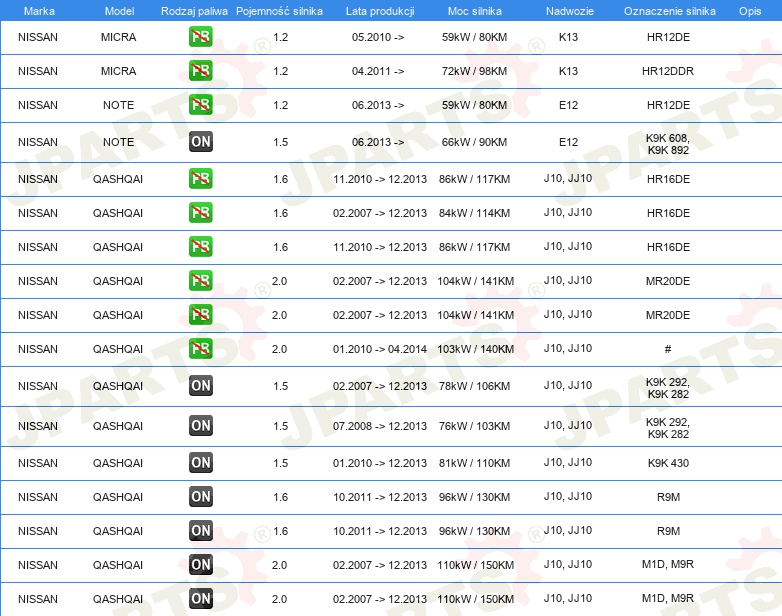Image resolution: width=782 pixels, height=616 pixels.
Task: Click the ON diesel icon in the Note 66kW row
Action: click(x=200, y=142)
